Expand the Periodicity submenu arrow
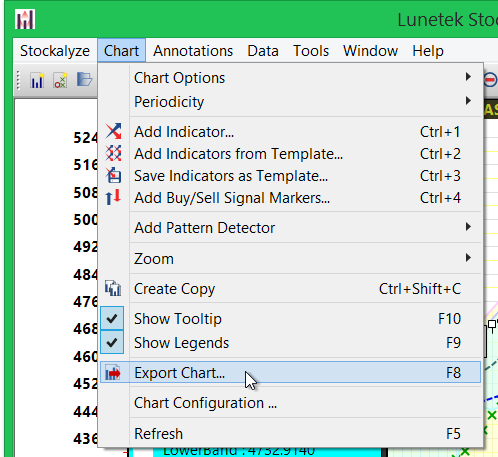This screenshot has width=498, height=457. [468, 101]
